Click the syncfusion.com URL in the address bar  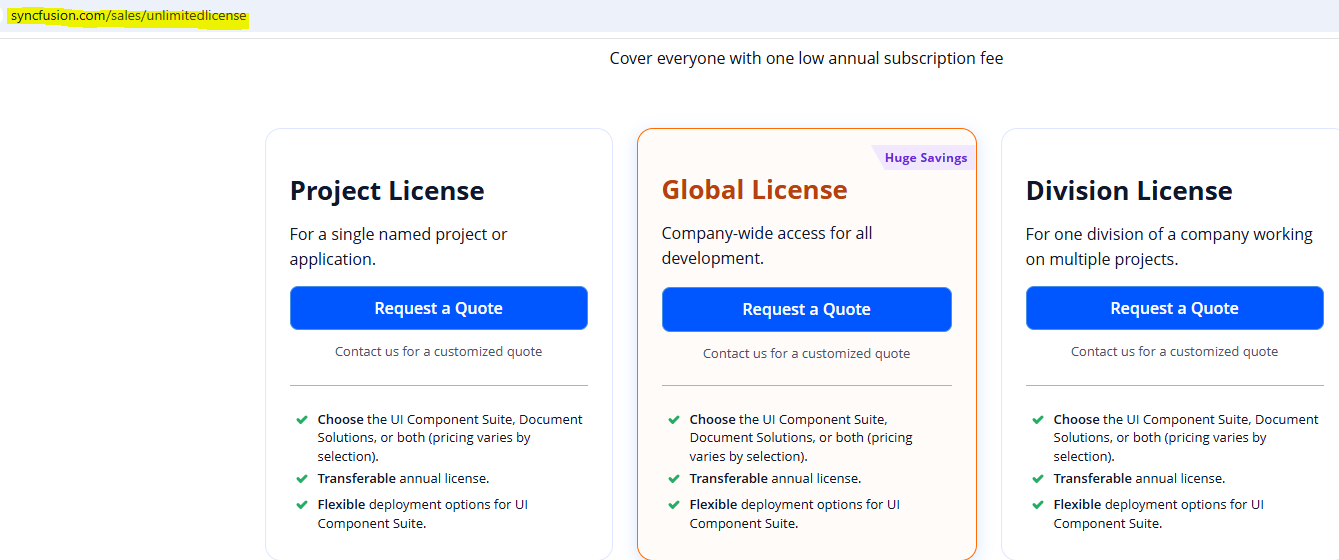(x=128, y=16)
